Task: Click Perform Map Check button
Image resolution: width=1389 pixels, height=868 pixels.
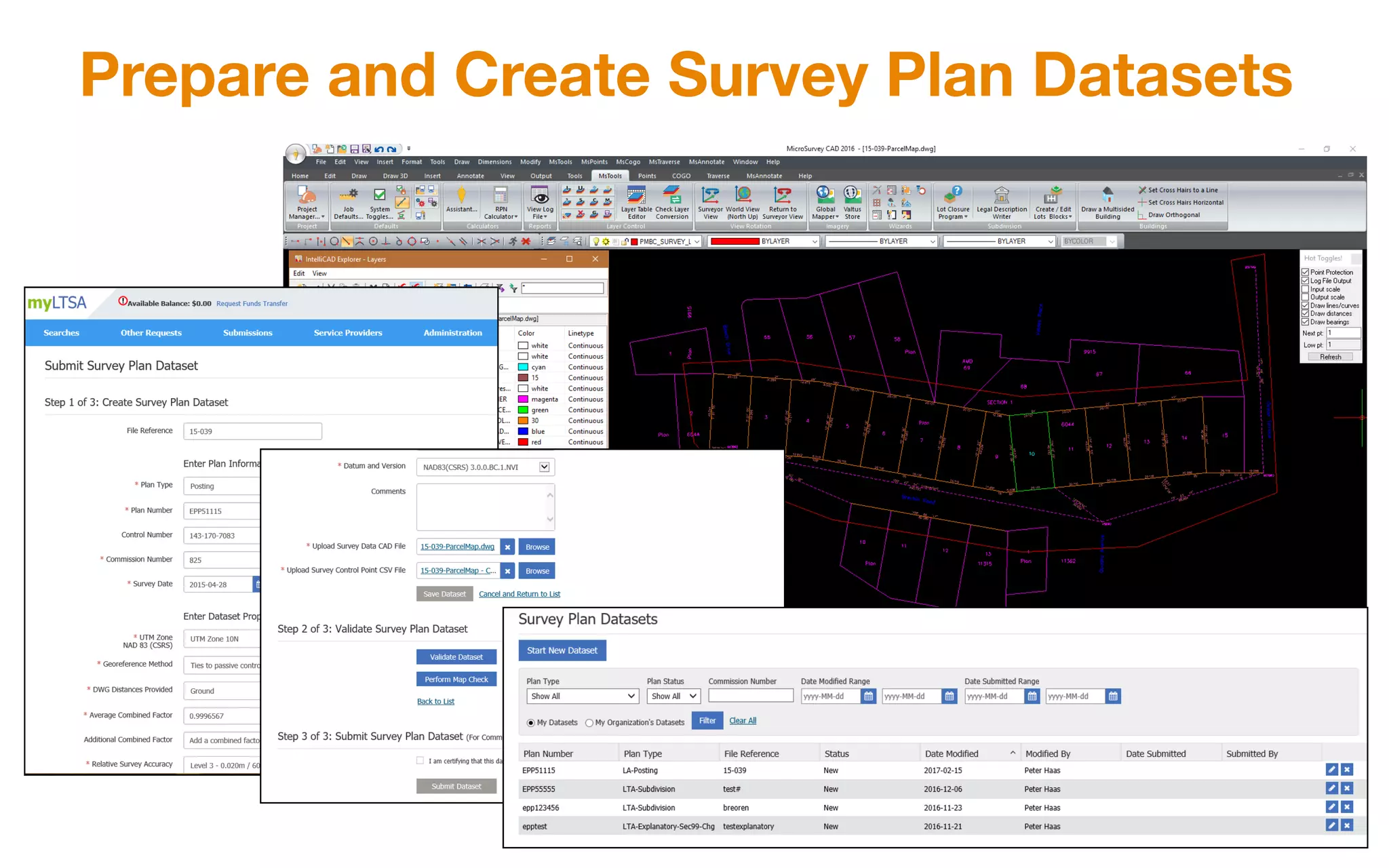Action: coord(456,679)
